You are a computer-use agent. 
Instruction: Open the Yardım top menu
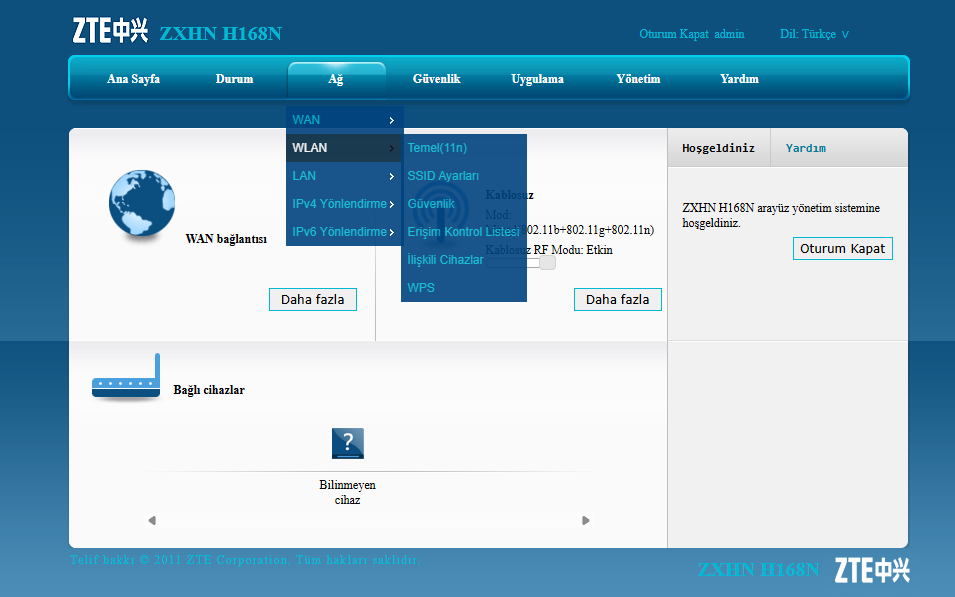pos(739,79)
